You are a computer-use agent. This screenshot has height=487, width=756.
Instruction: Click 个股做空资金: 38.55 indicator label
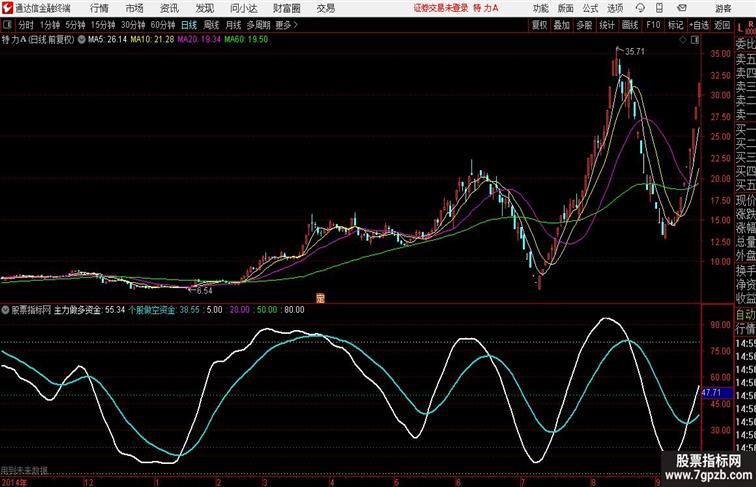point(164,310)
